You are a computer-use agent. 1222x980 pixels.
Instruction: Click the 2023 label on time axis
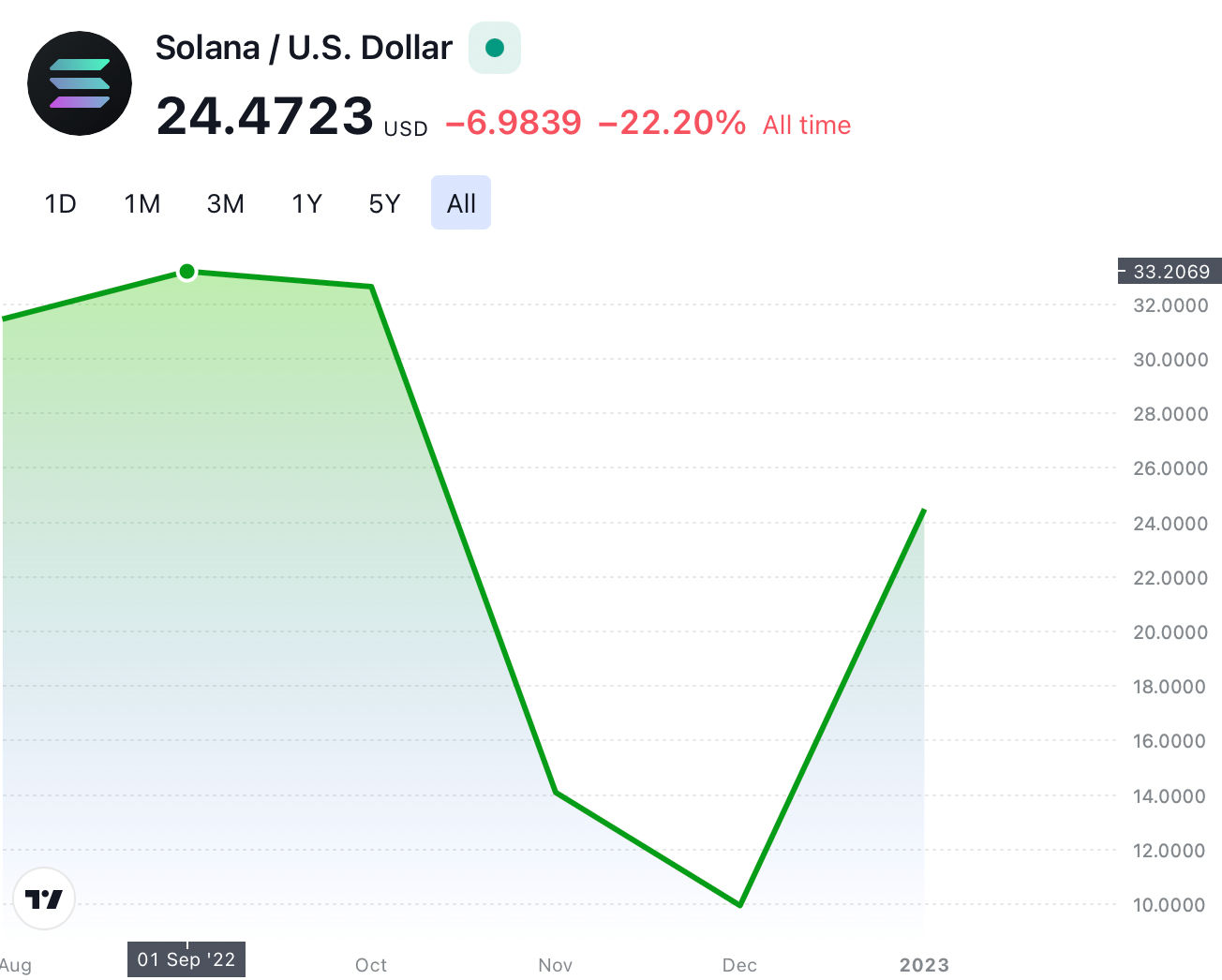tap(924, 965)
